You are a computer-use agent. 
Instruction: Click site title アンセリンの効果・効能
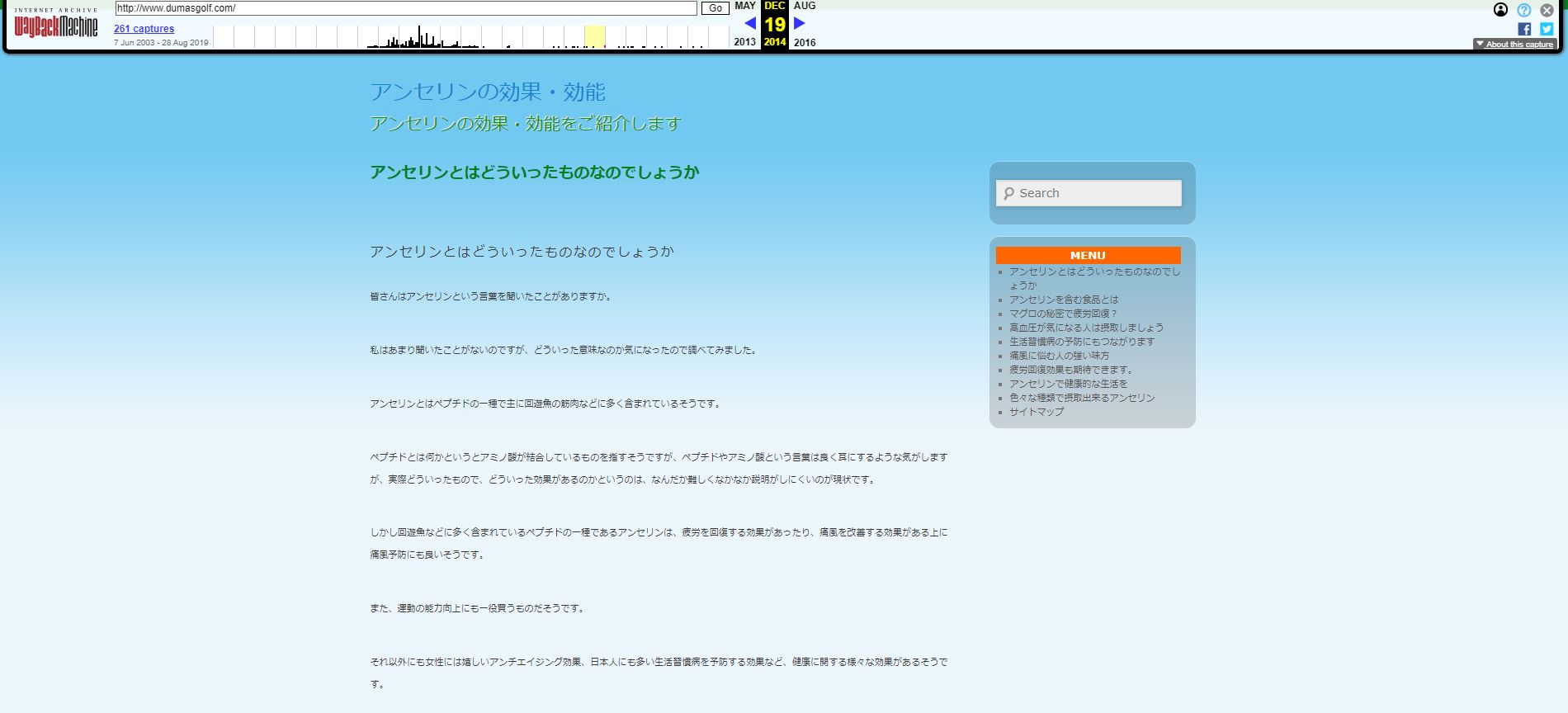point(488,92)
